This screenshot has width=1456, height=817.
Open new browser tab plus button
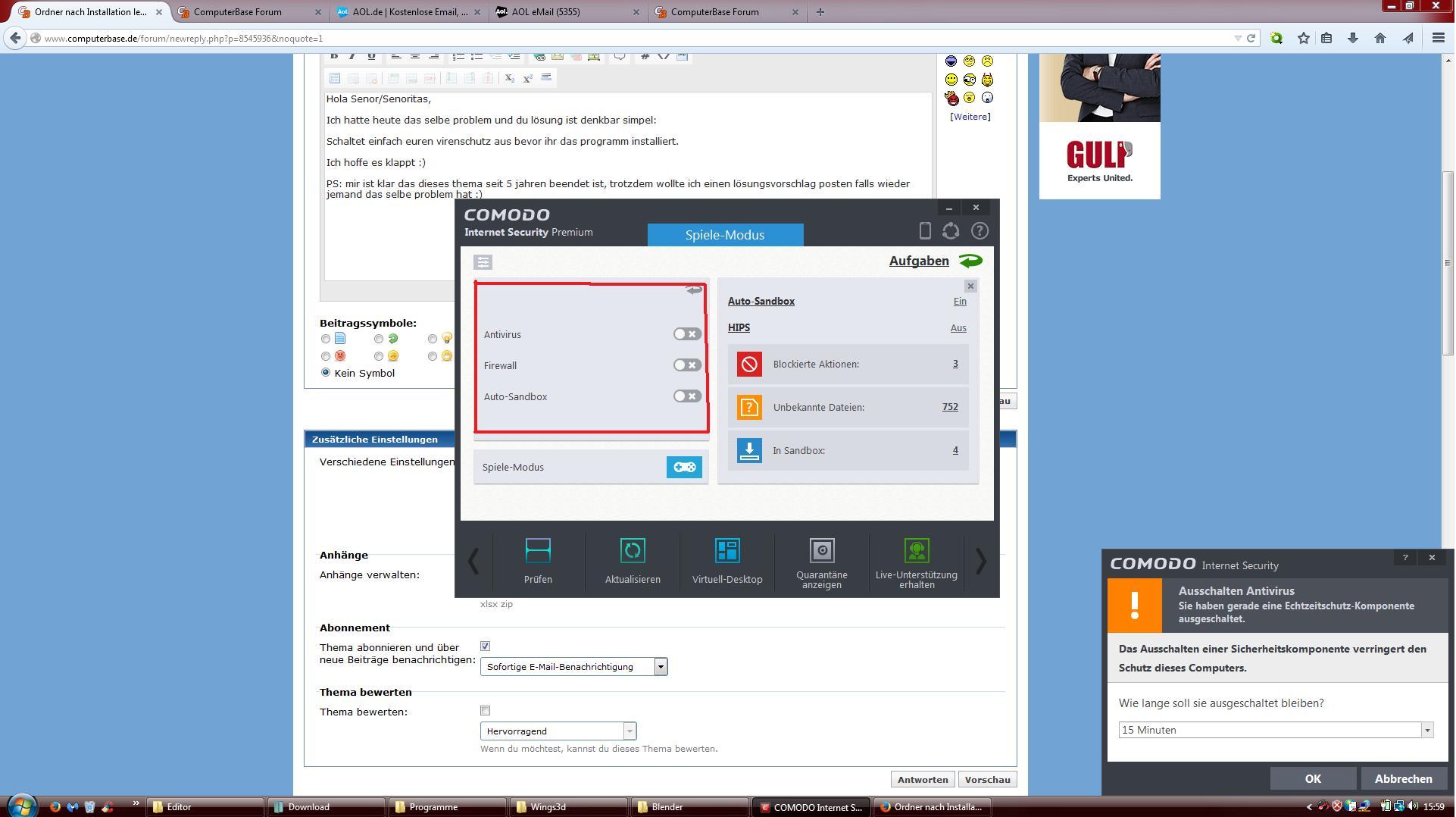coord(820,12)
